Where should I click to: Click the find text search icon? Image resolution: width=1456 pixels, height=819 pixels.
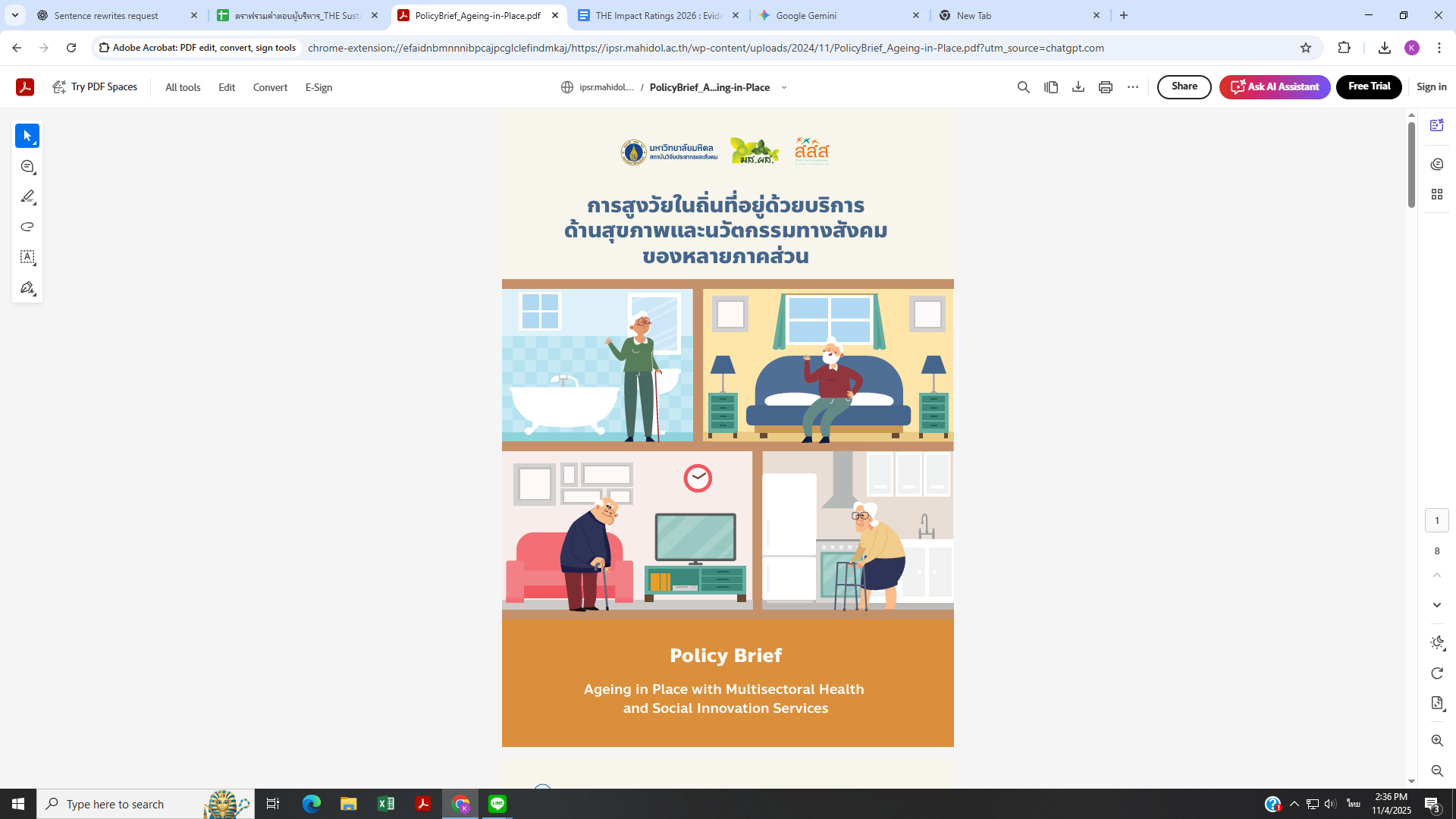[1023, 87]
